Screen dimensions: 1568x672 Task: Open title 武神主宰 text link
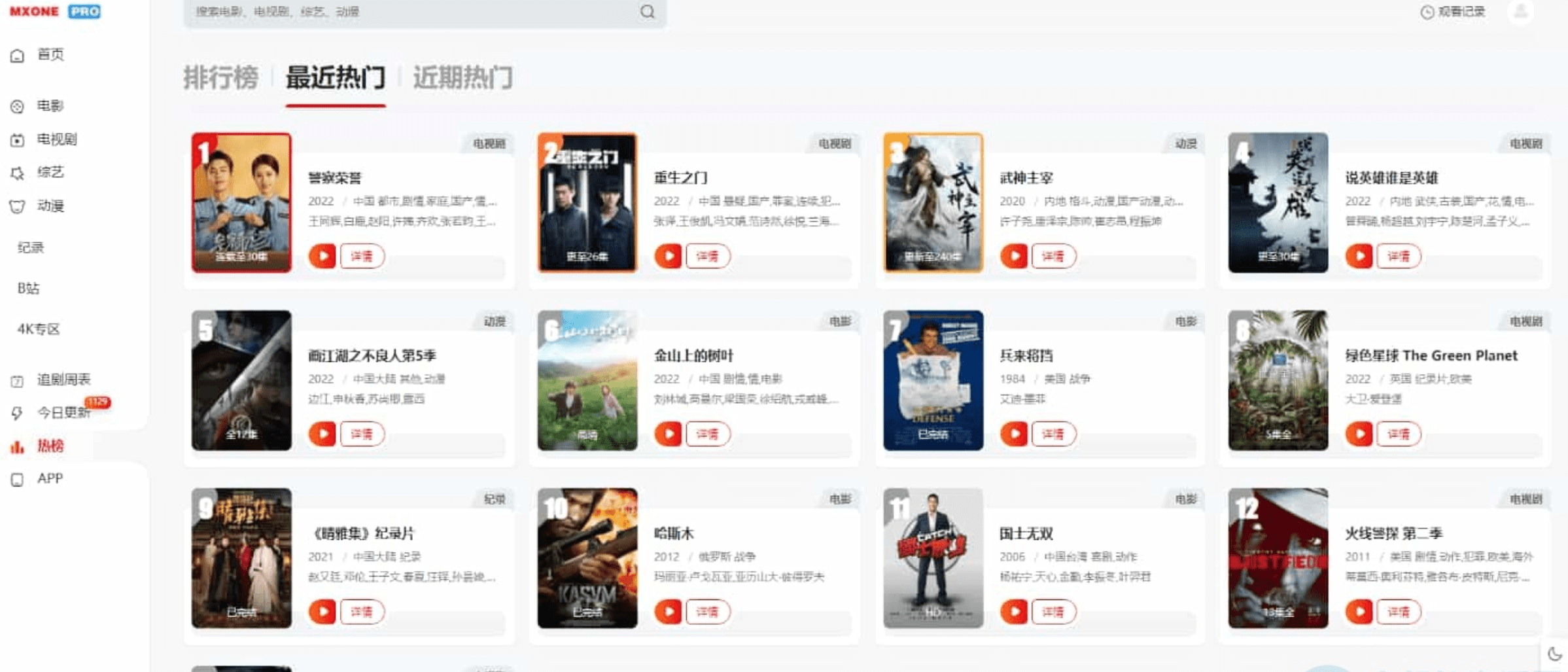coord(1026,178)
